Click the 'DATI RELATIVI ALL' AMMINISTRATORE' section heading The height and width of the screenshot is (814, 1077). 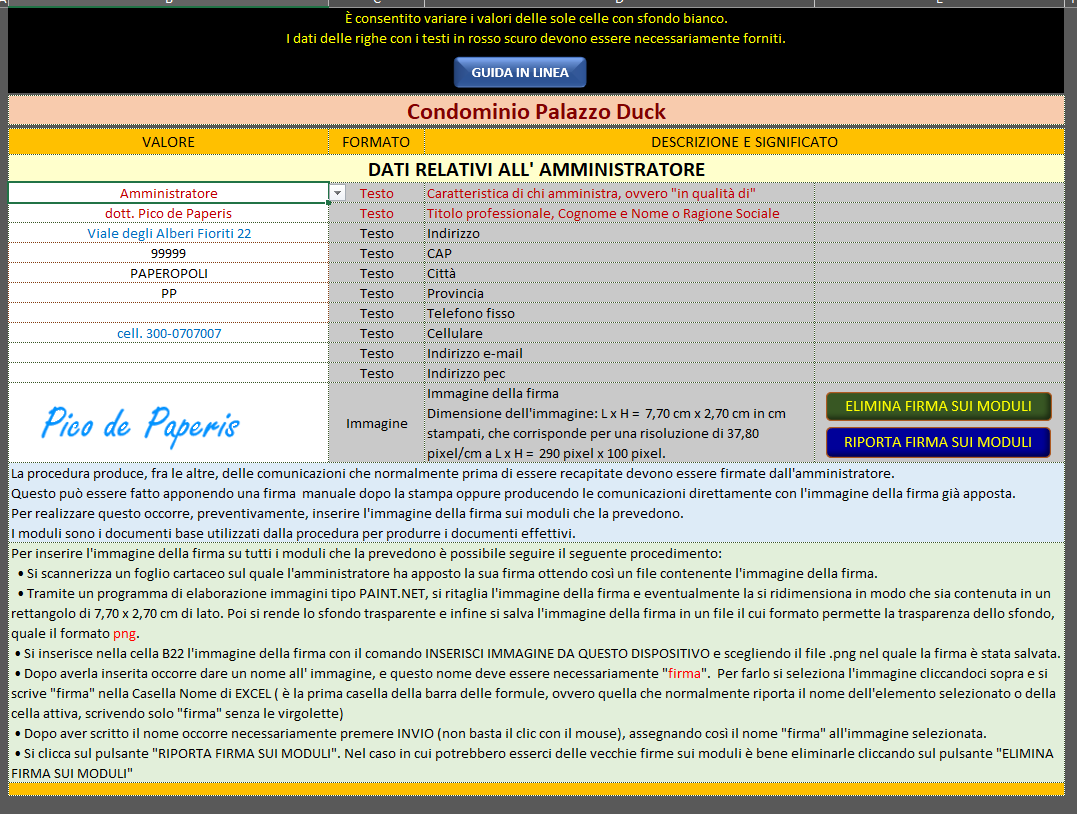(536, 170)
